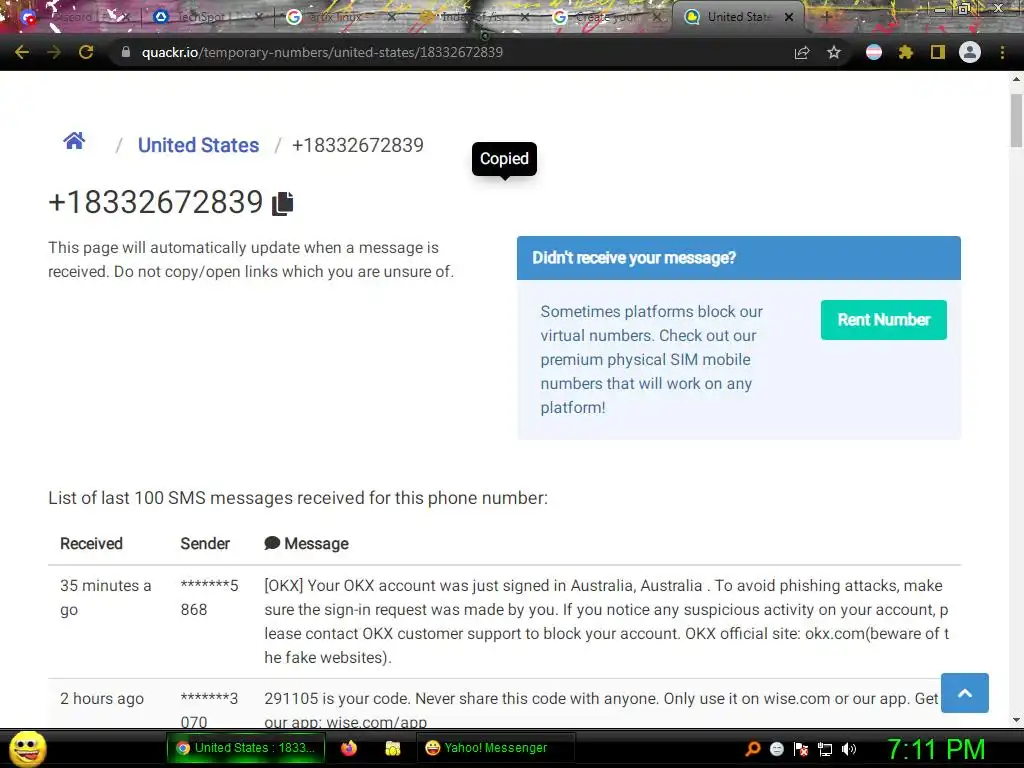Open the file manager taskbar icon
Image resolution: width=1024 pixels, height=768 pixels.
coord(392,748)
